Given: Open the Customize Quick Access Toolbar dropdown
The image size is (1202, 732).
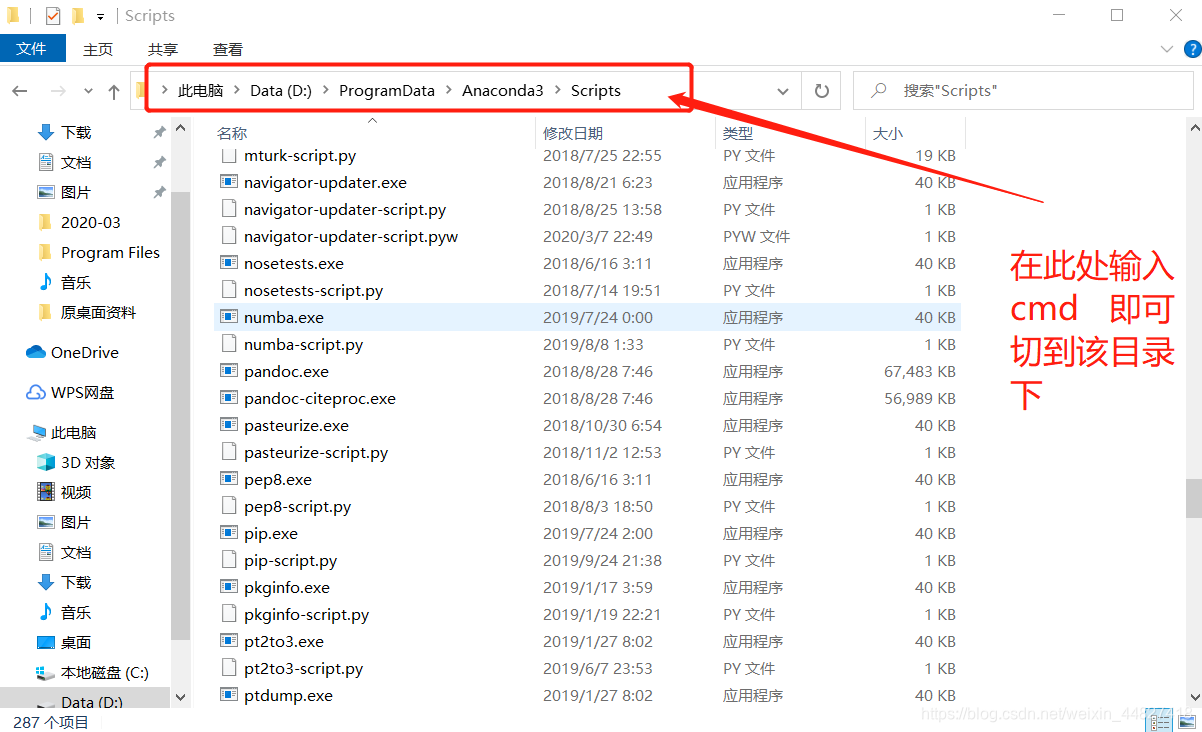Looking at the screenshot, I should point(99,15).
